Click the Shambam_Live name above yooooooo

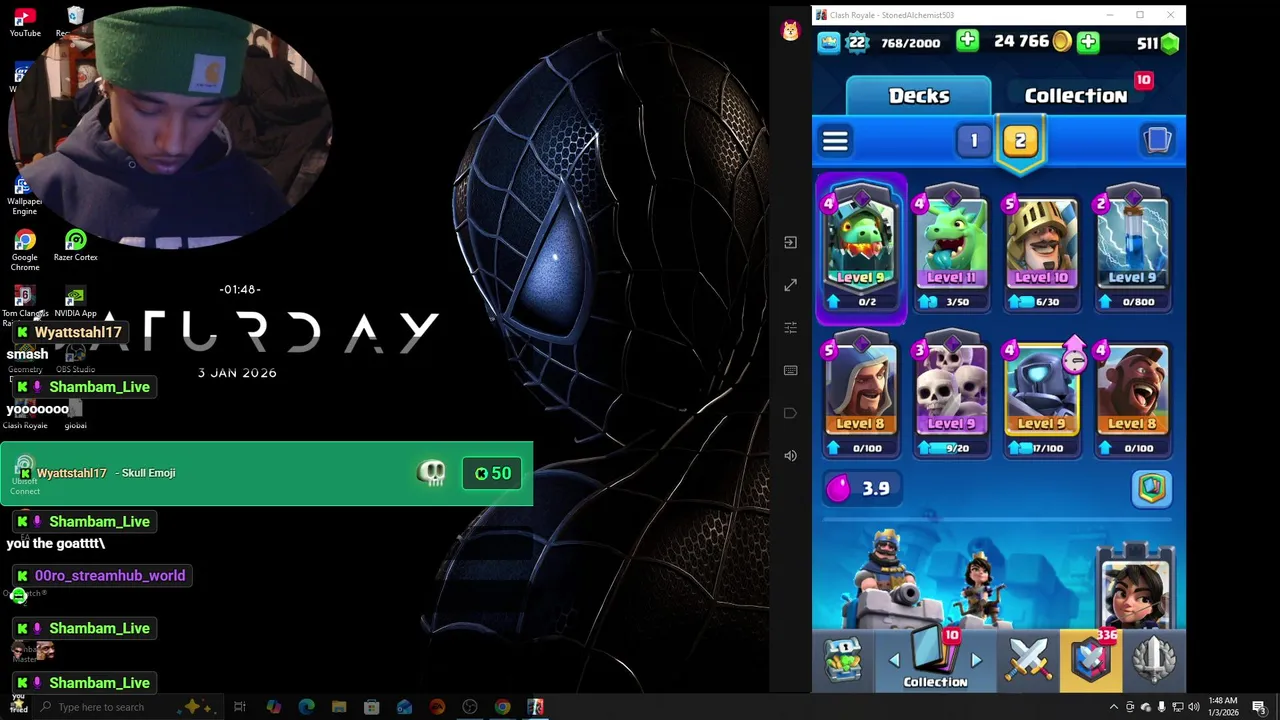99,387
